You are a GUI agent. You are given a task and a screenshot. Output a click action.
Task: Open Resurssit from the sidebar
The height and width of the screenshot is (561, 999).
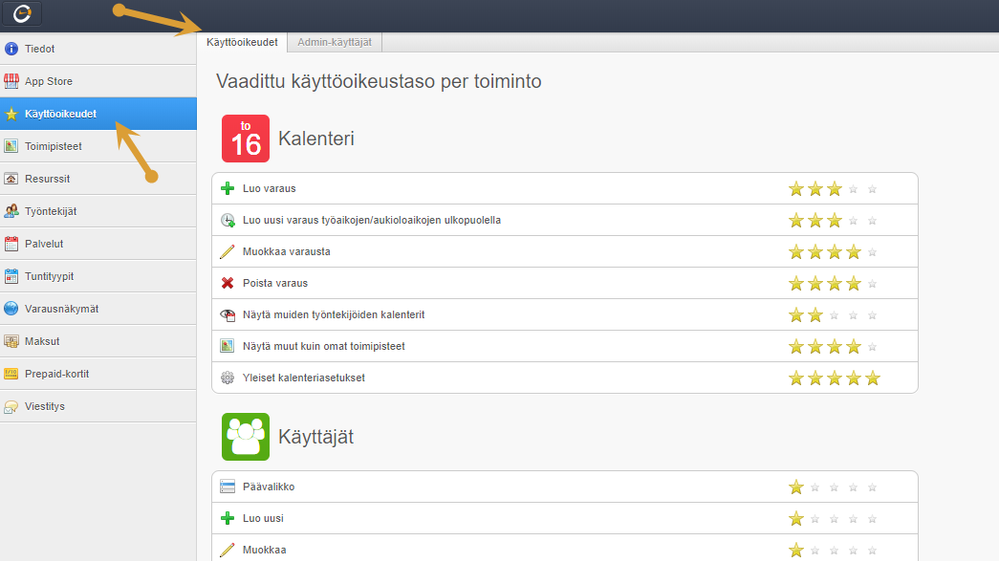tap(47, 179)
